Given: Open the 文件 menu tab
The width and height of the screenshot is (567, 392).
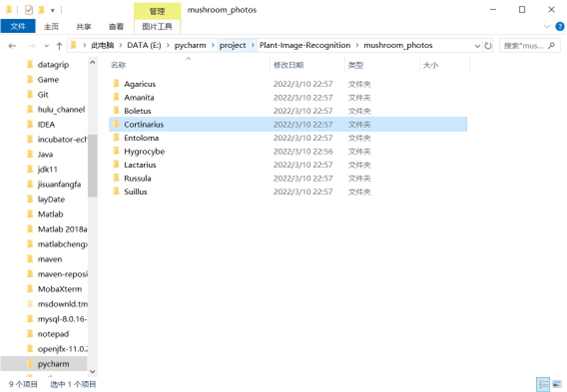Looking at the screenshot, I should (x=18, y=26).
